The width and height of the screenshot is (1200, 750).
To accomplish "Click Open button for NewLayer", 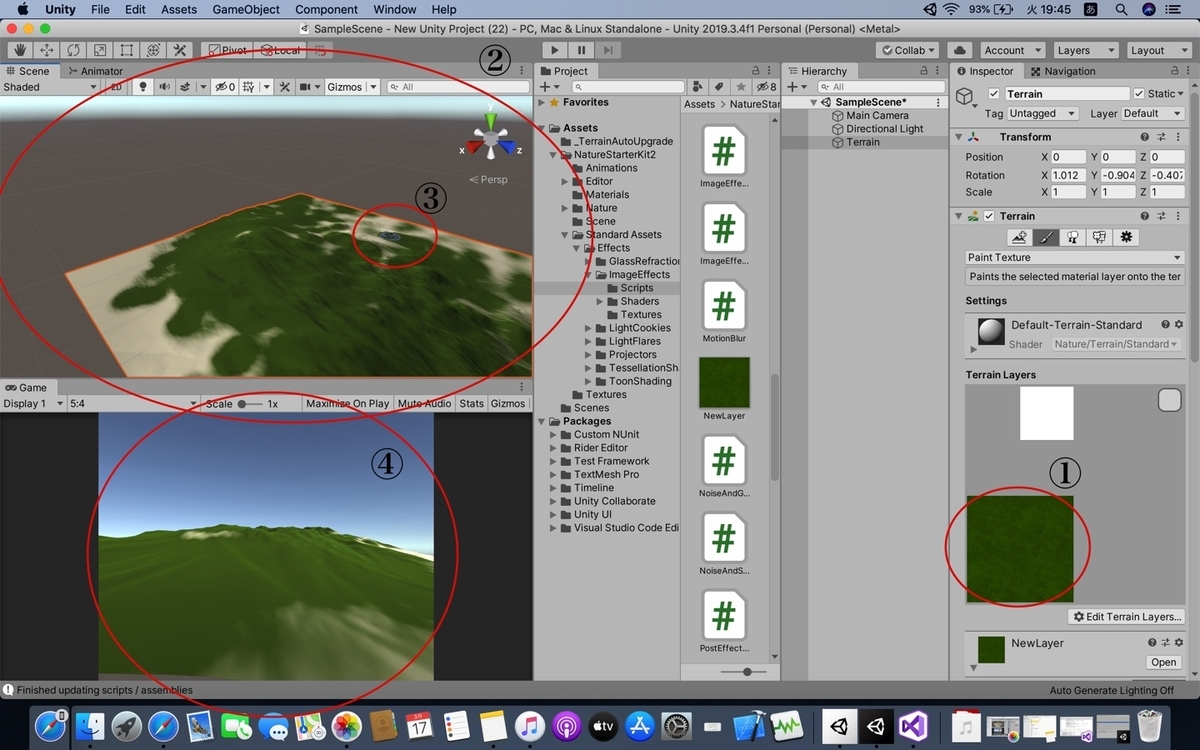I will coord(1164,662).
